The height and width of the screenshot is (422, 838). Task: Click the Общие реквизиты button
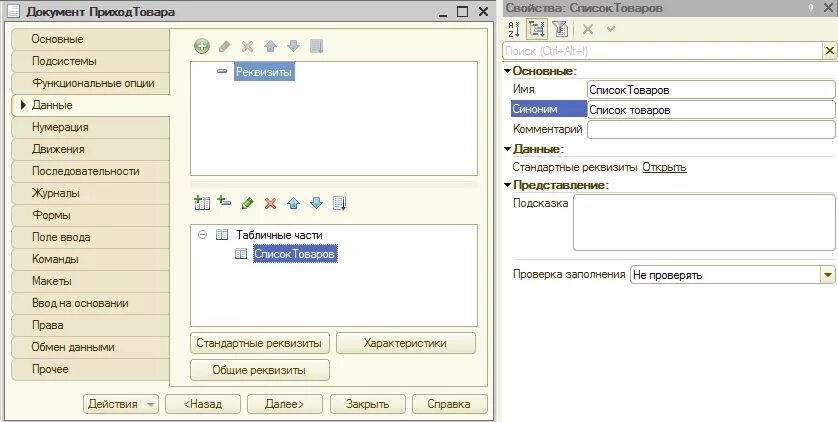coord(260,370)
